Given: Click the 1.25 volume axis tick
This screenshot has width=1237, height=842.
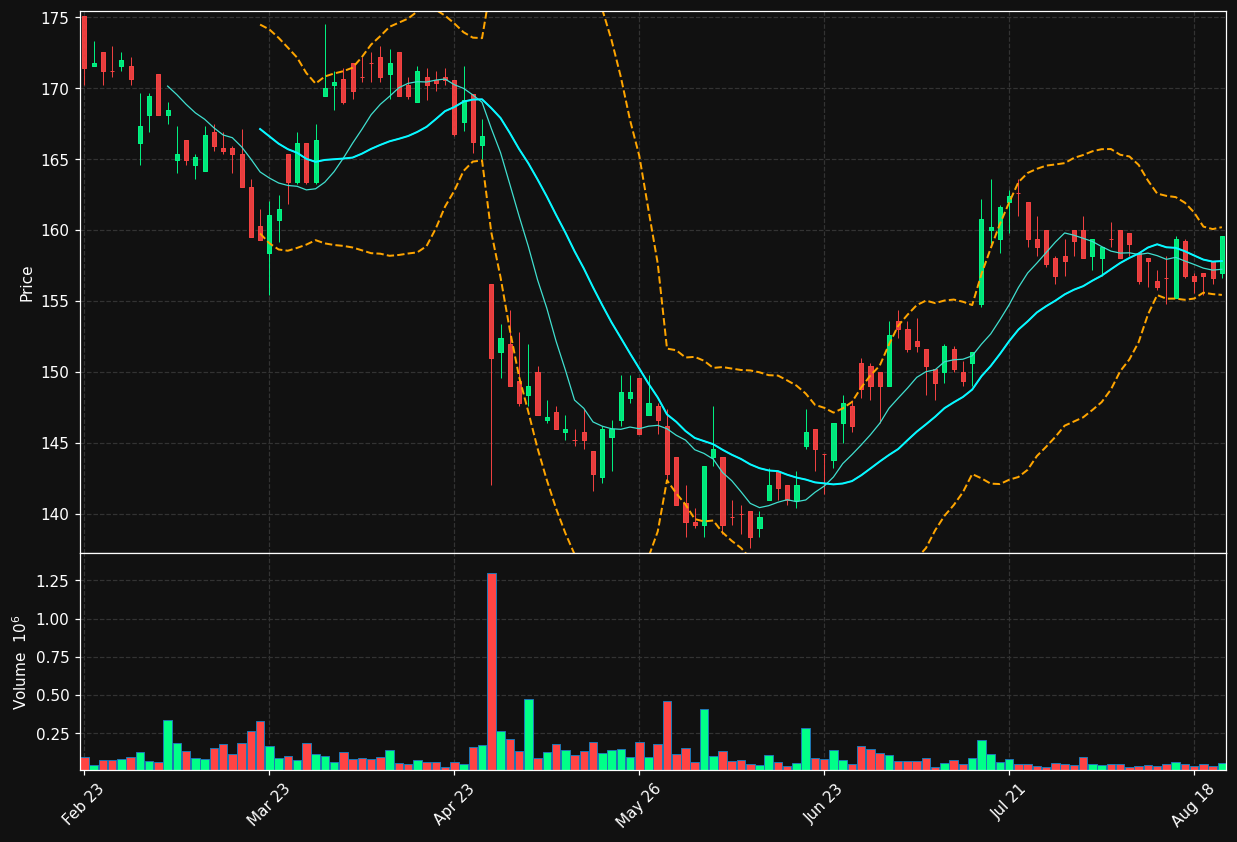Looking at the screenshot, I should pyautogui.click(x=53, y=582).
